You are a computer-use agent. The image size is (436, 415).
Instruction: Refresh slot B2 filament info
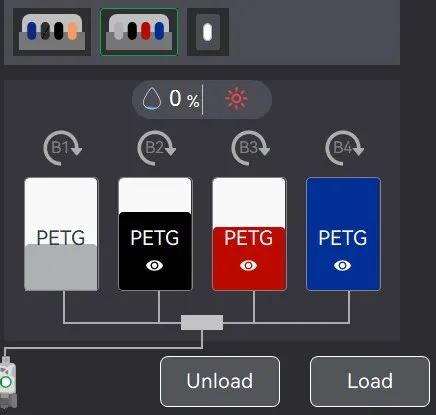(156, 148)
